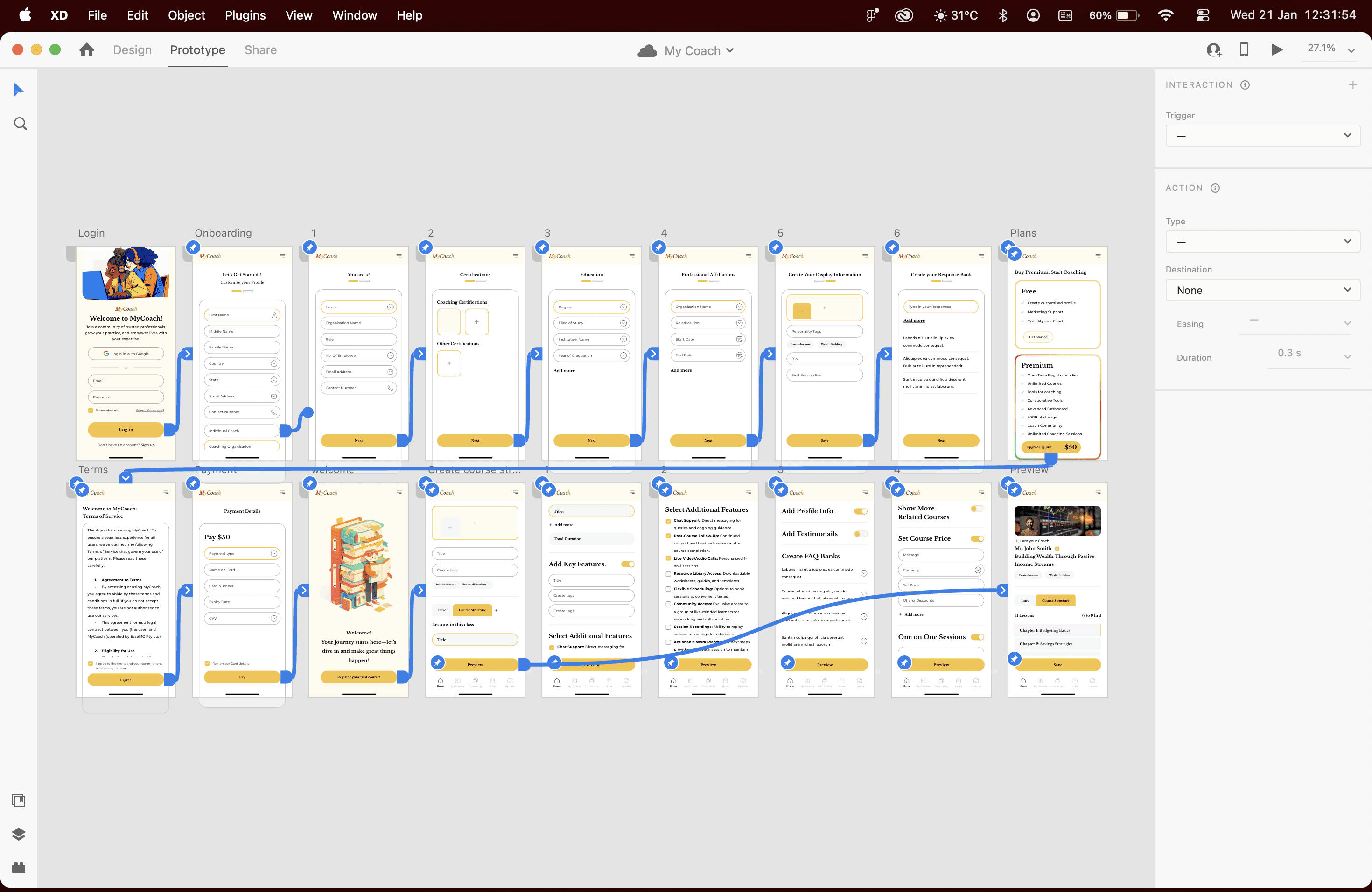This screenshot has width=1372, height=892.
Task: Switch to the Design tab
Action: coord(132,50)
